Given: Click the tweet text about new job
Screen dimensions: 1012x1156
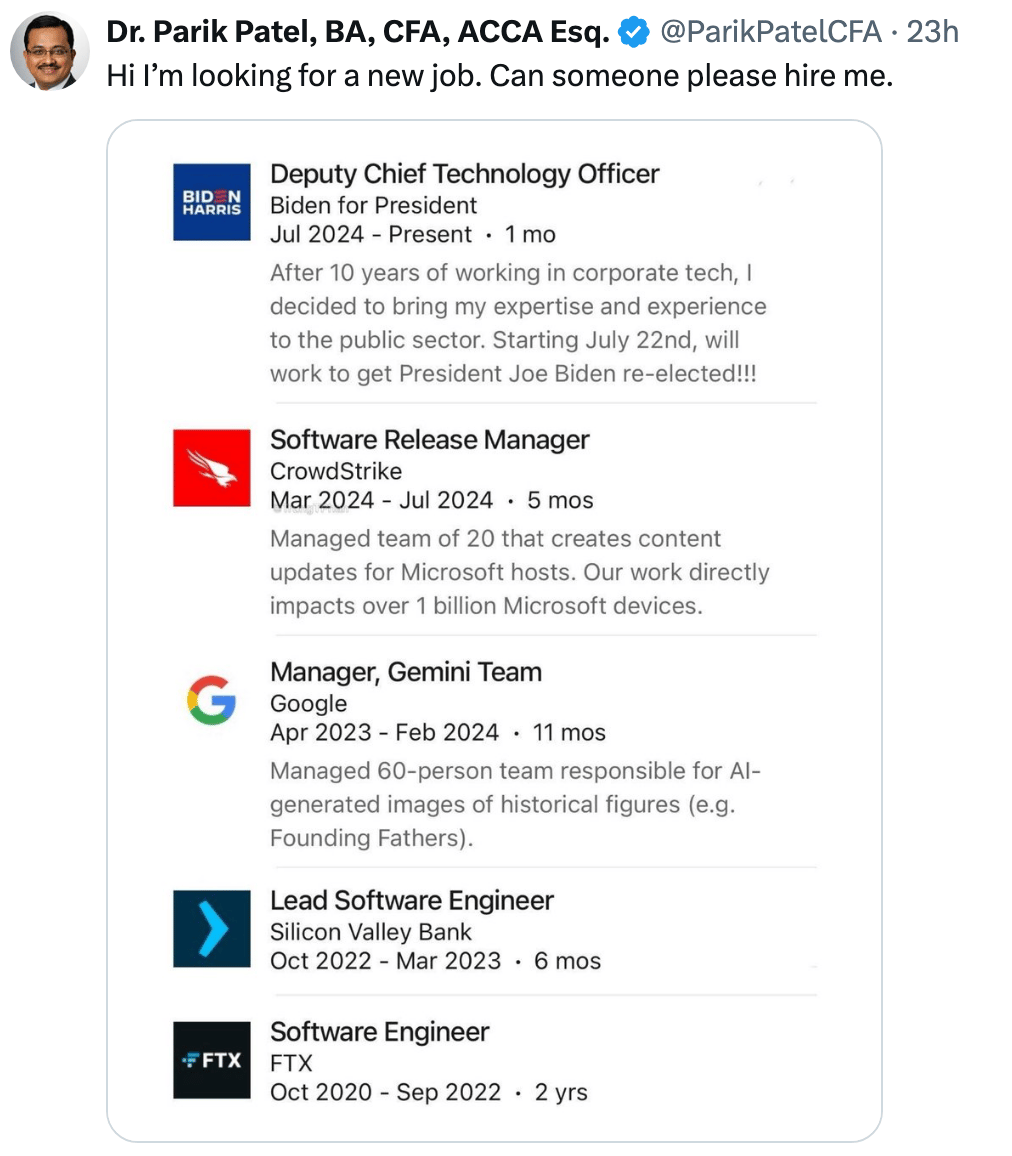Looking at the screenshot, I should (x=499, y=76).
